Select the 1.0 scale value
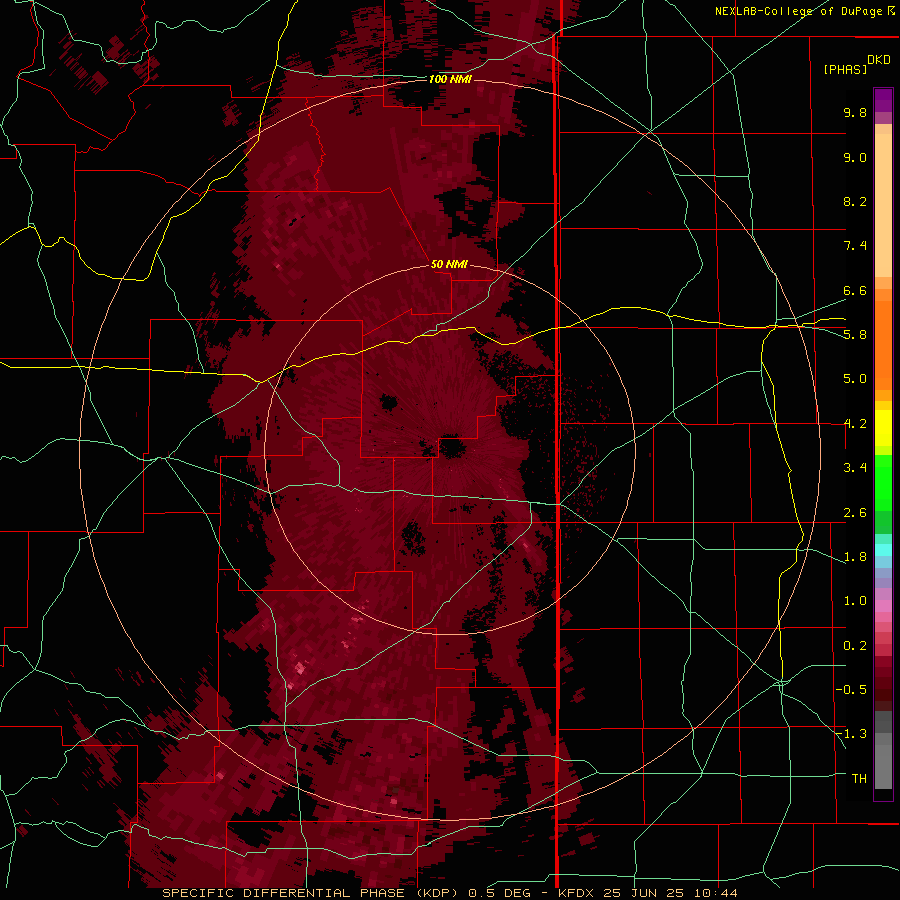This screenshot has height=900, width=900. 855,601
